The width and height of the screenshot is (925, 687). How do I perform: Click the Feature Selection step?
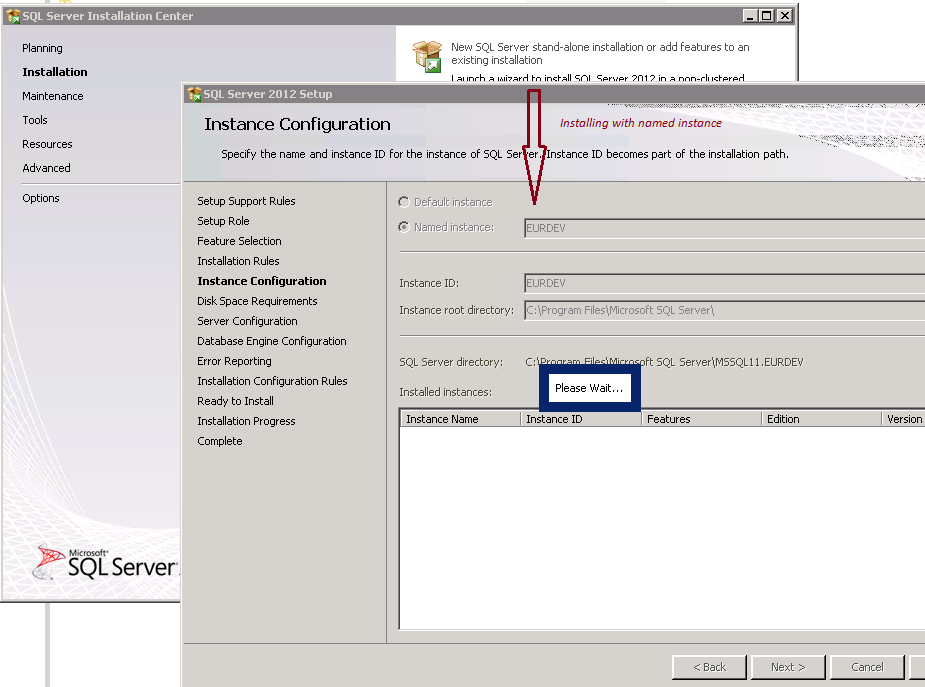(x=239, y=241)
